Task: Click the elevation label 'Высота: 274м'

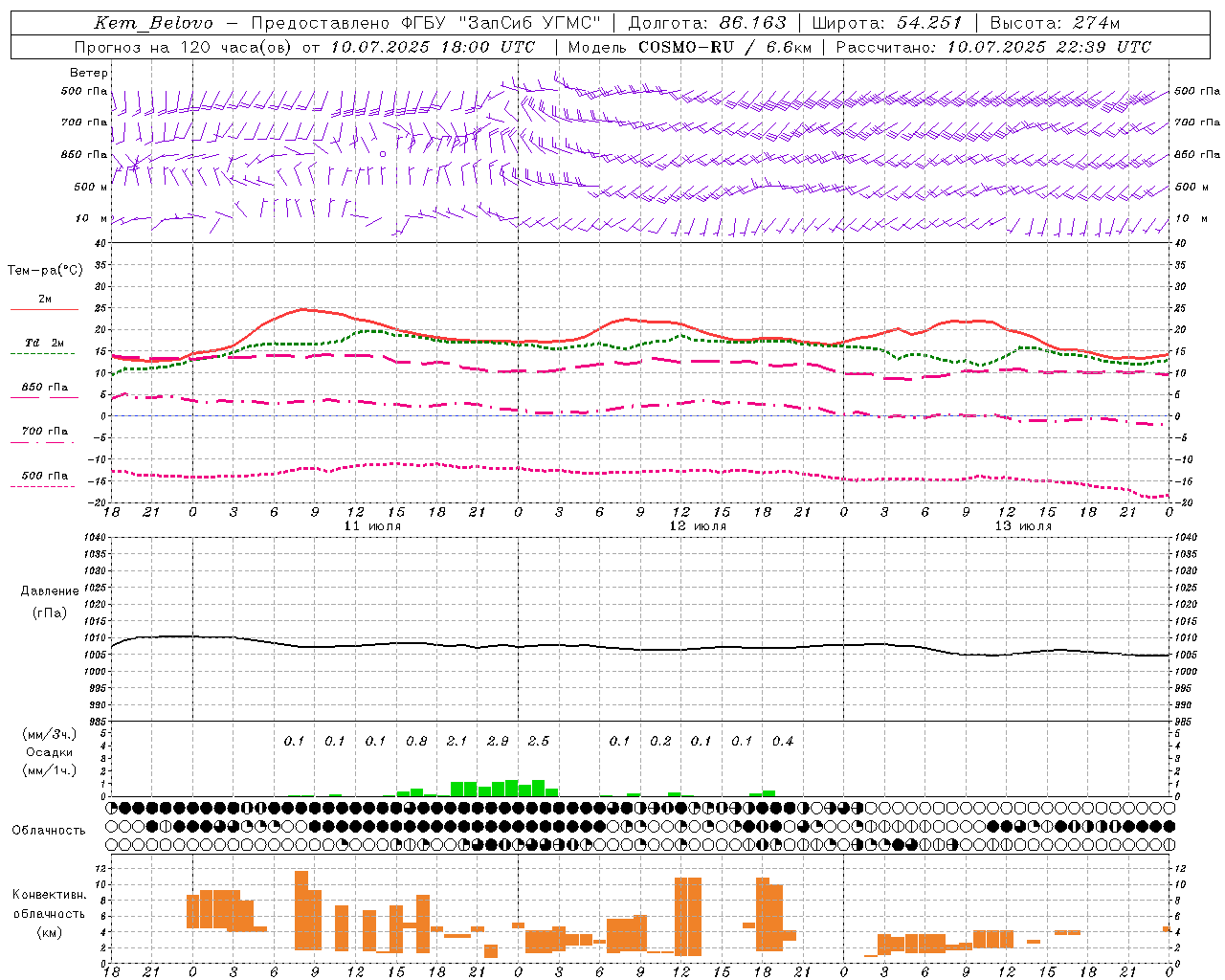Action: 1055,23
